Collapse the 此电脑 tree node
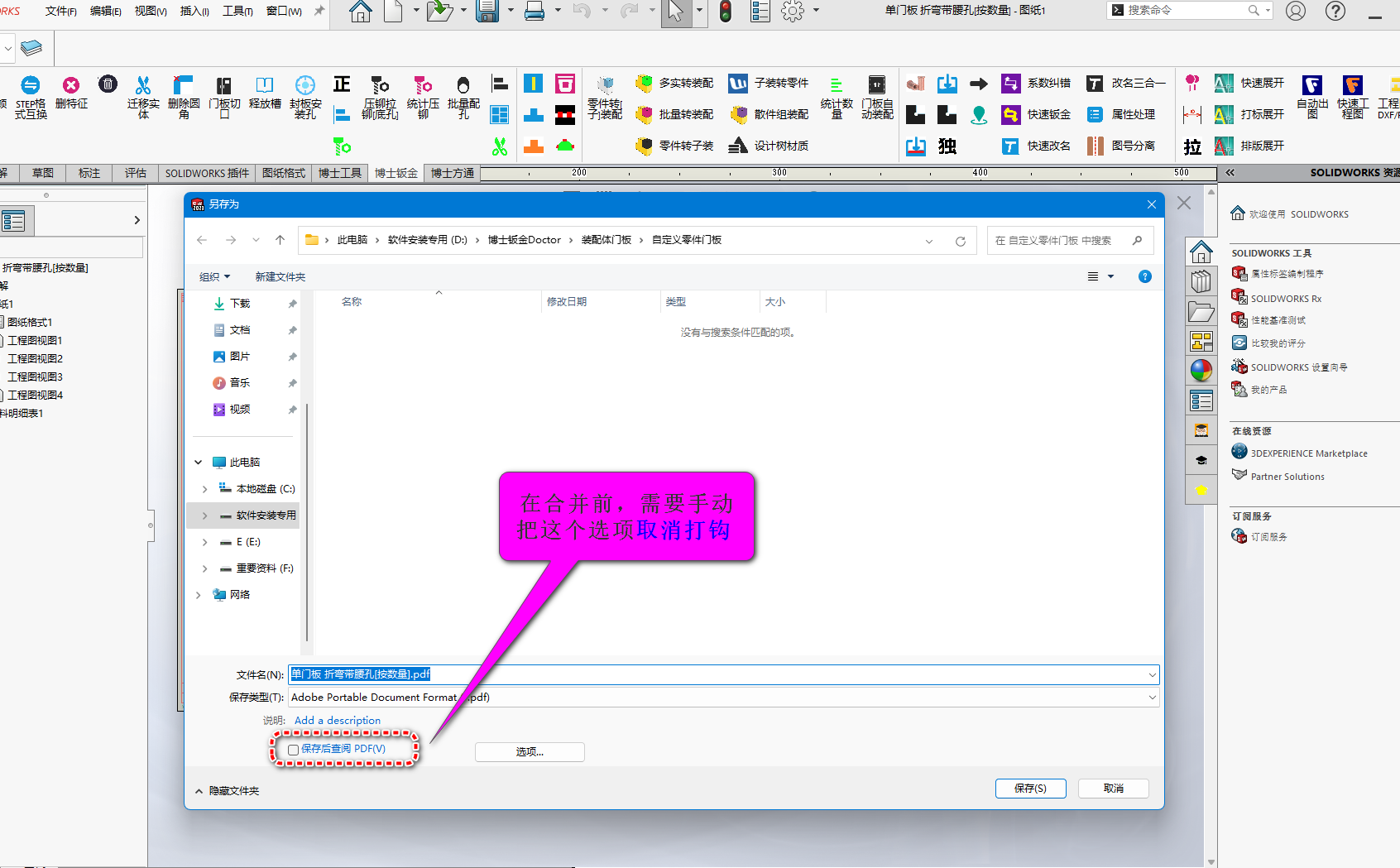The height and width of the screenshot is (868, 1400). [199, 463]
